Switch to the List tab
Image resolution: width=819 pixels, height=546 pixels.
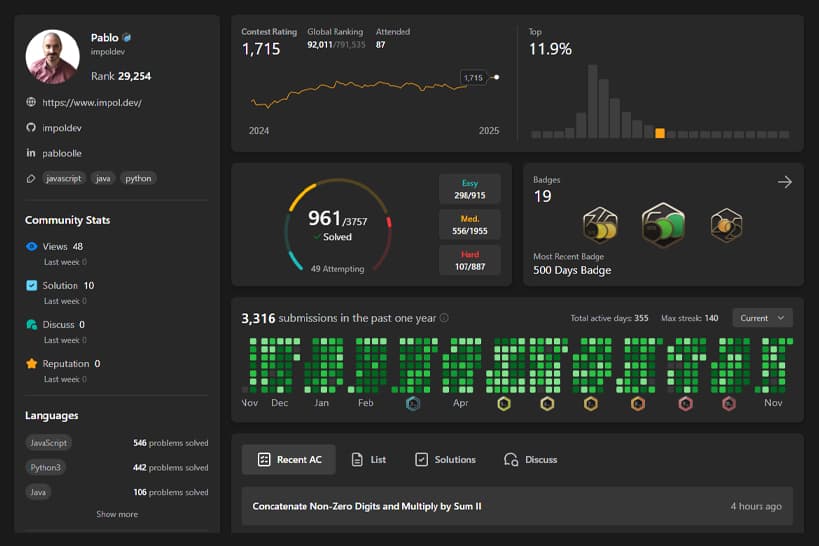pos(369,459)
